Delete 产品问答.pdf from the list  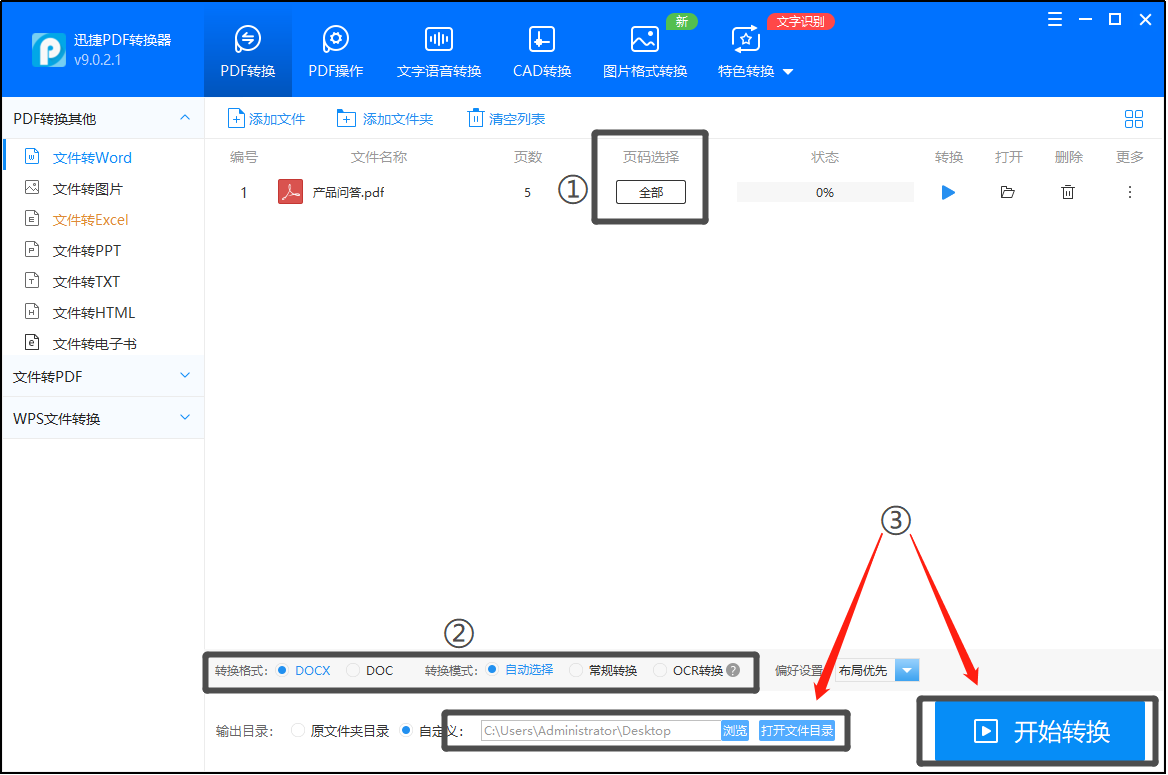coord(1068,192)
